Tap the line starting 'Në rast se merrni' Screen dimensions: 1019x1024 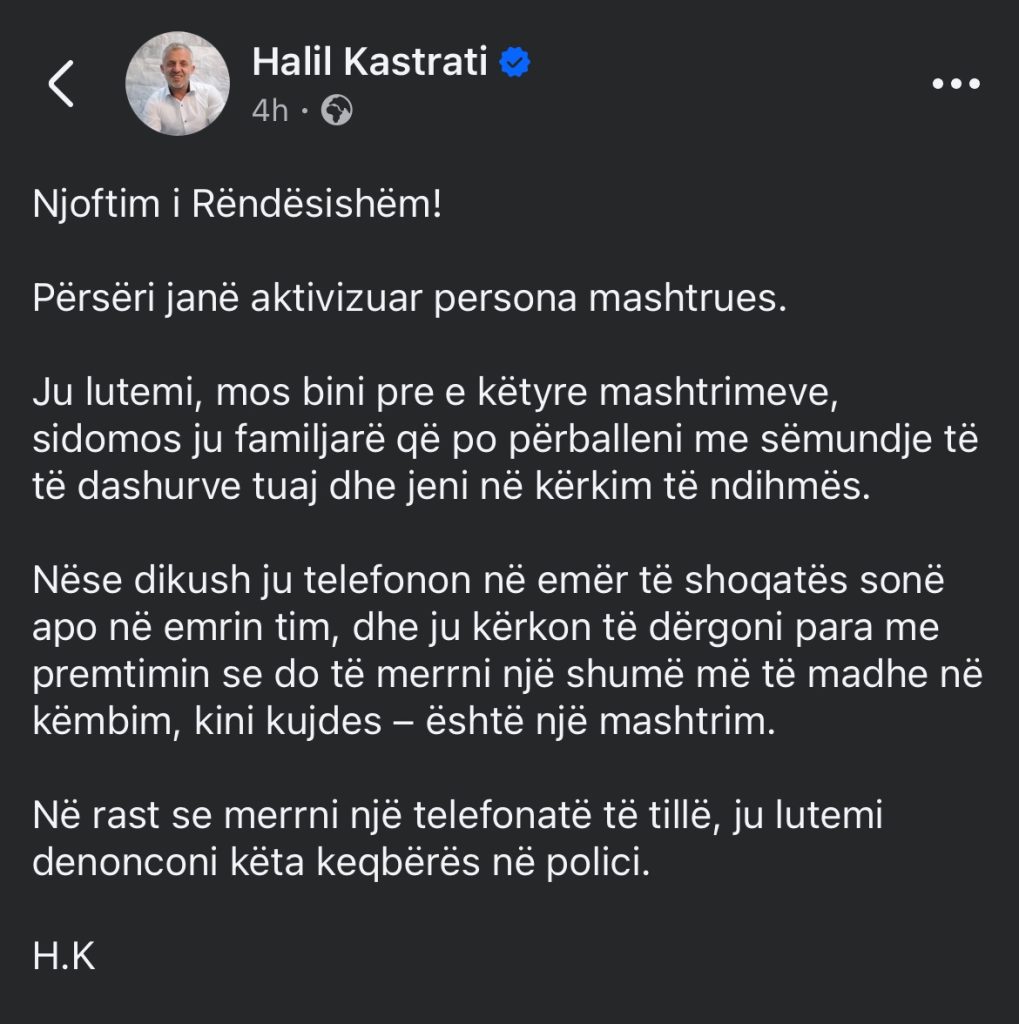(x=458, y=816)
